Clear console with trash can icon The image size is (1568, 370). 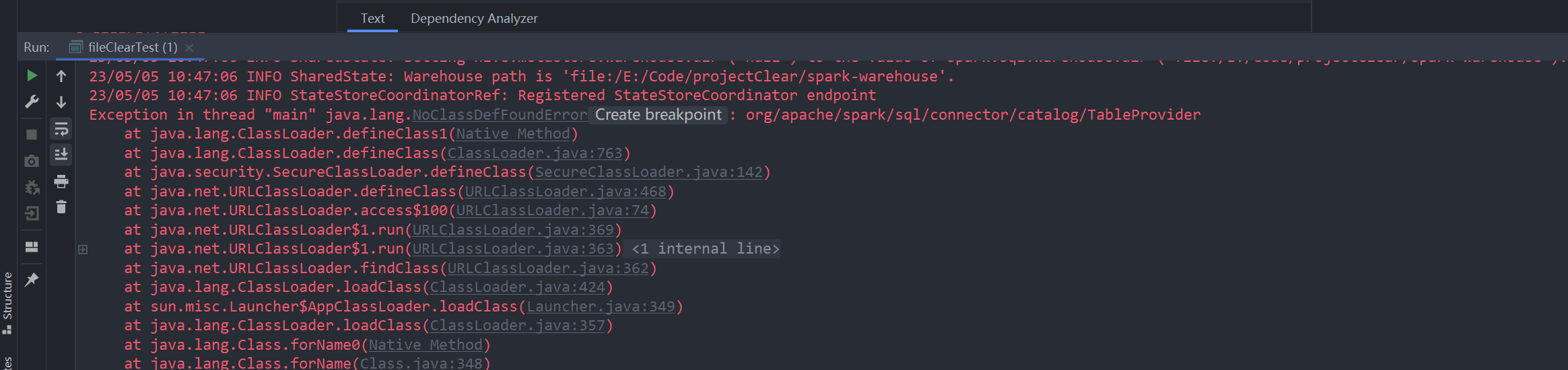(x=61, y=207)
